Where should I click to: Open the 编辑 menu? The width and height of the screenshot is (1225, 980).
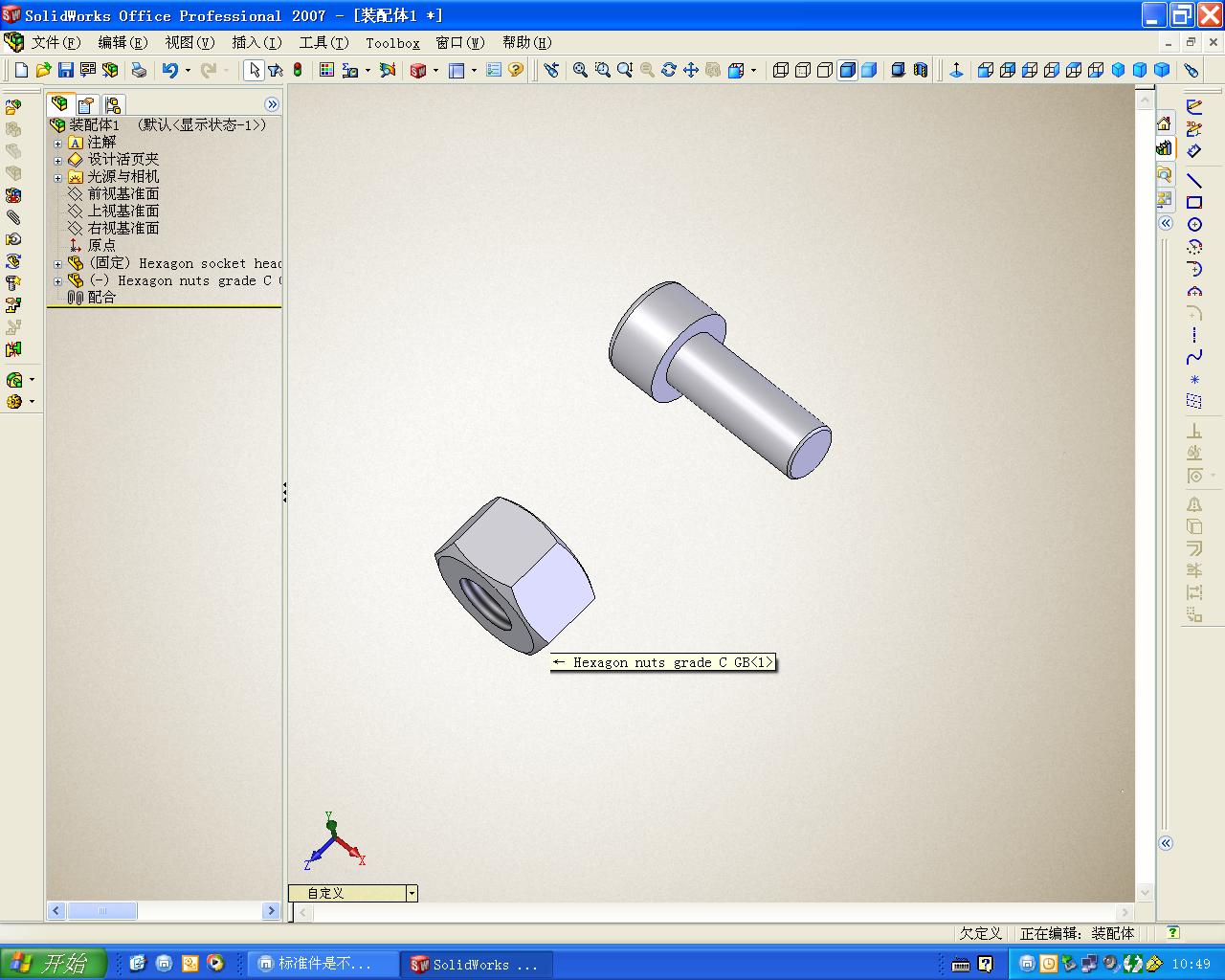point(122,43)
